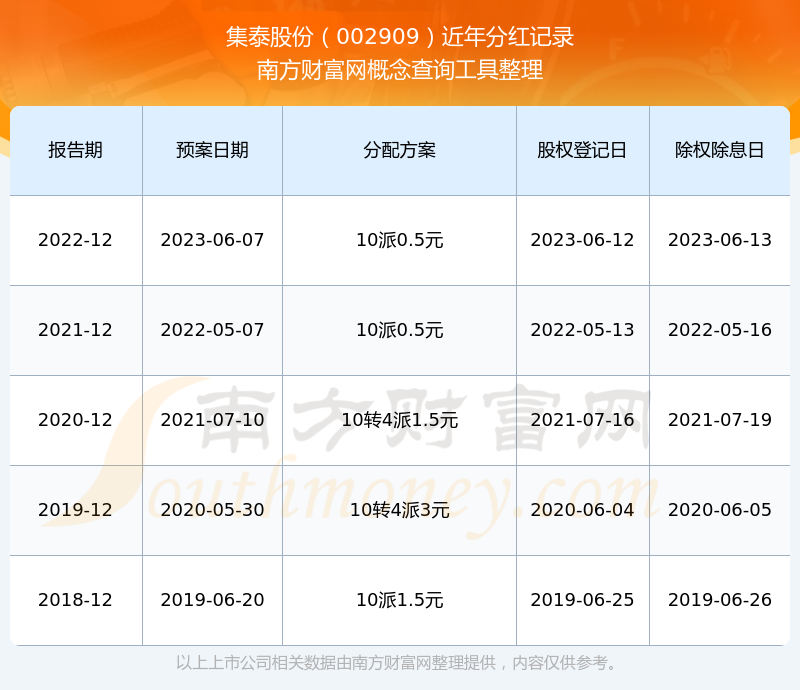Click the 10转4派3元 plan cell
The height and width of the screenshot is (690, 800).
[399, 509]
